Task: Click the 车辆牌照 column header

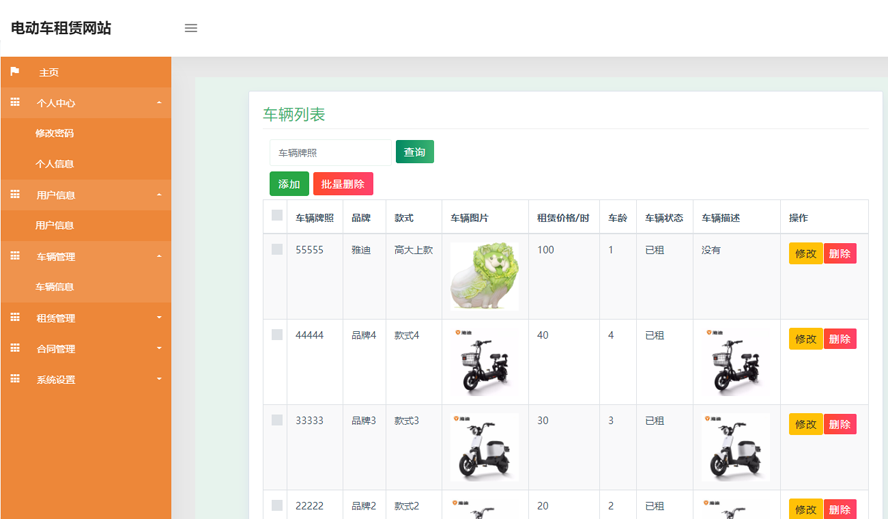Action: [x=314, y=218]
